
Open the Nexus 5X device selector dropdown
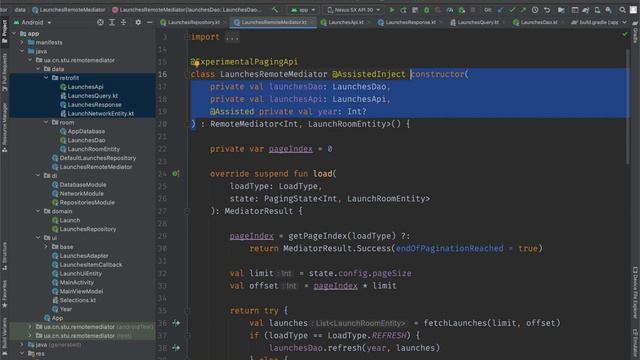354,9
